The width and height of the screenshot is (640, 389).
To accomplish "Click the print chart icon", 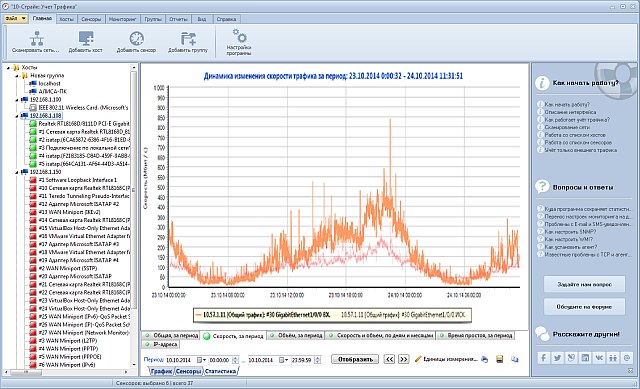I will click(x=484, y=359).
